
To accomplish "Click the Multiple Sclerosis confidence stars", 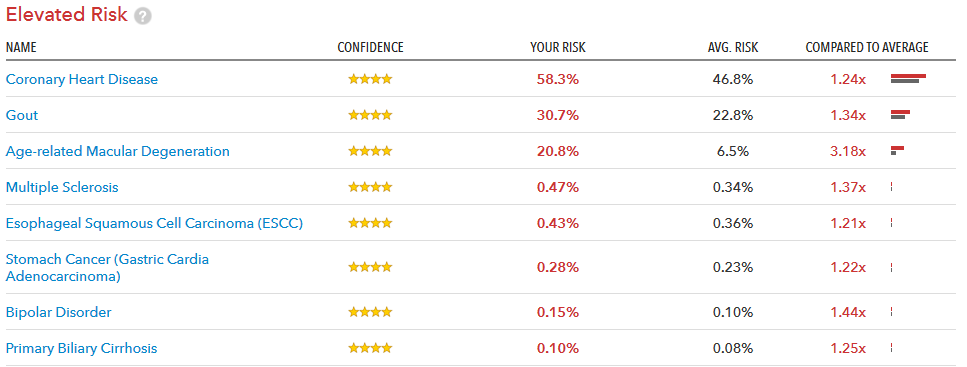I will pos(370,186).
